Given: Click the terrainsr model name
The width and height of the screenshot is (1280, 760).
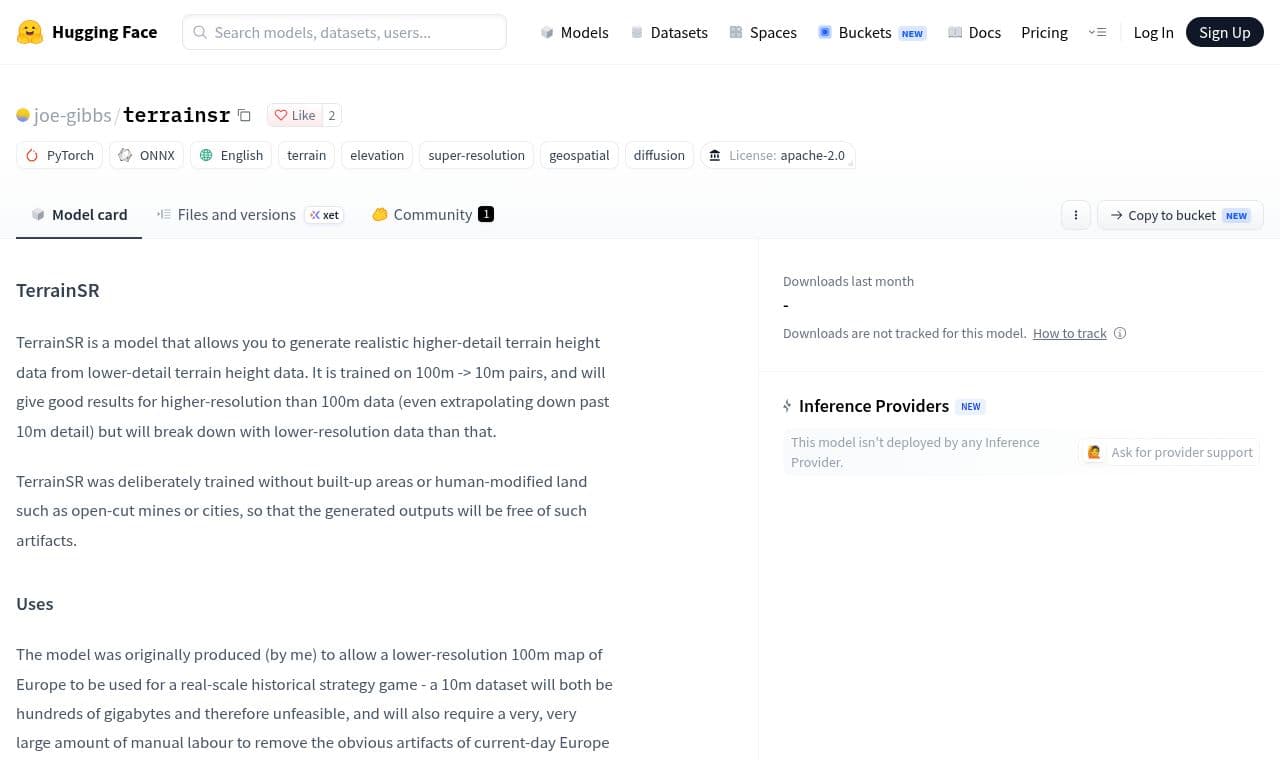Looking at the screenshot, I should point(177,115).
